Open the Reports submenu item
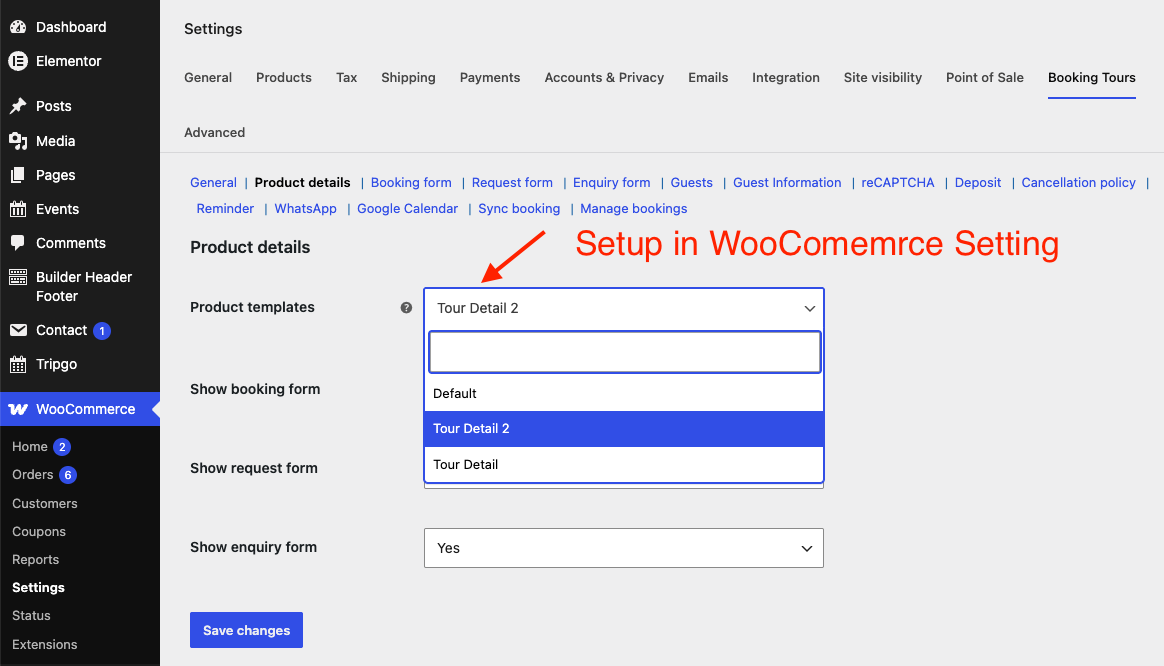Viewport: 1164px width, 666px height. pos(36,560)
